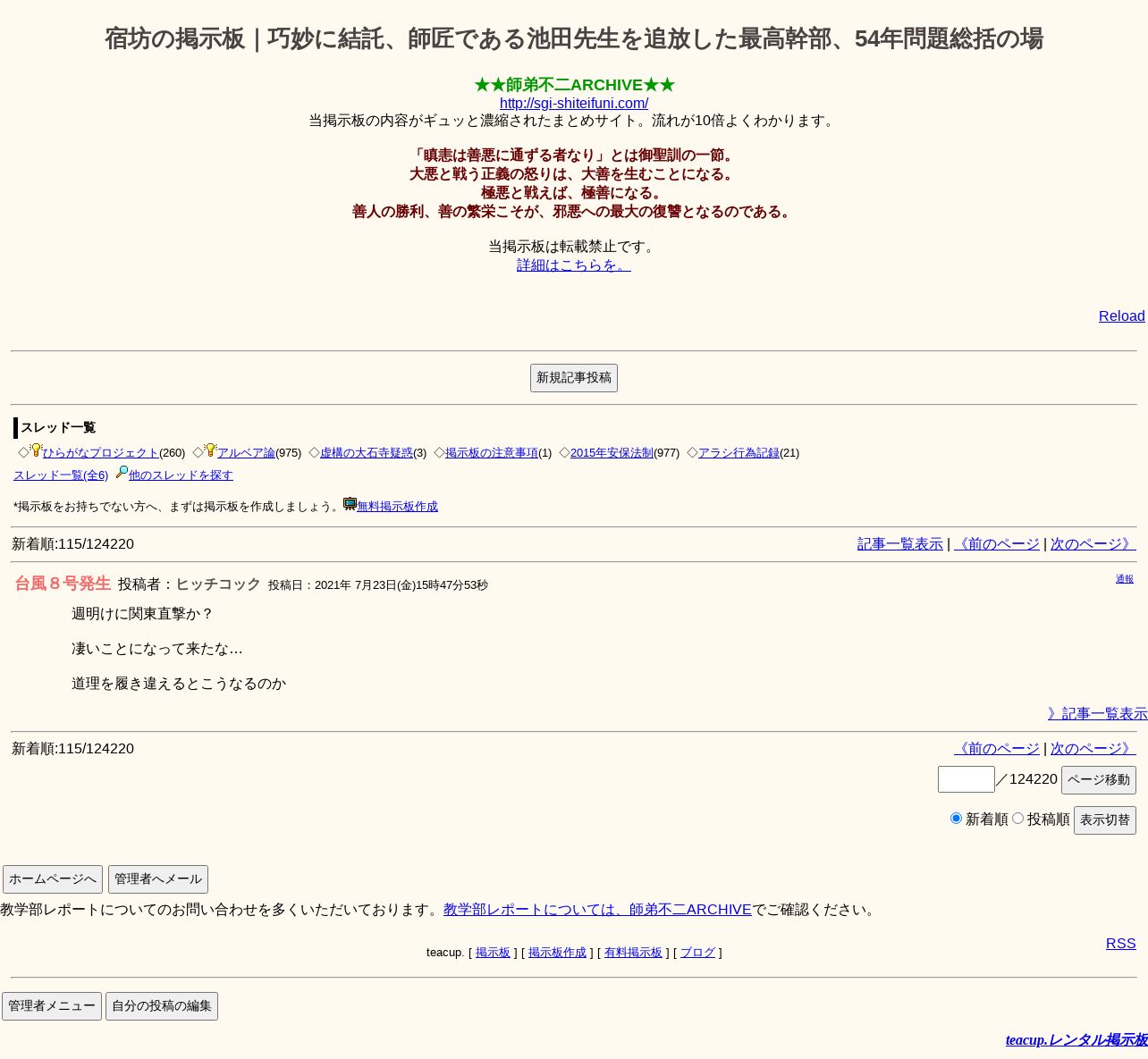Image resolution: width=1148 pixels, height=1059 pixels.
Task: Open the 2015年安保法制 thread
Action: pos(612,453)
